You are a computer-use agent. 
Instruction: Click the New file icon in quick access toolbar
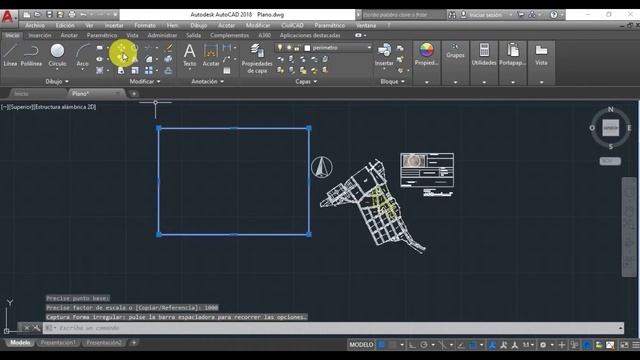tap(27, 15)
